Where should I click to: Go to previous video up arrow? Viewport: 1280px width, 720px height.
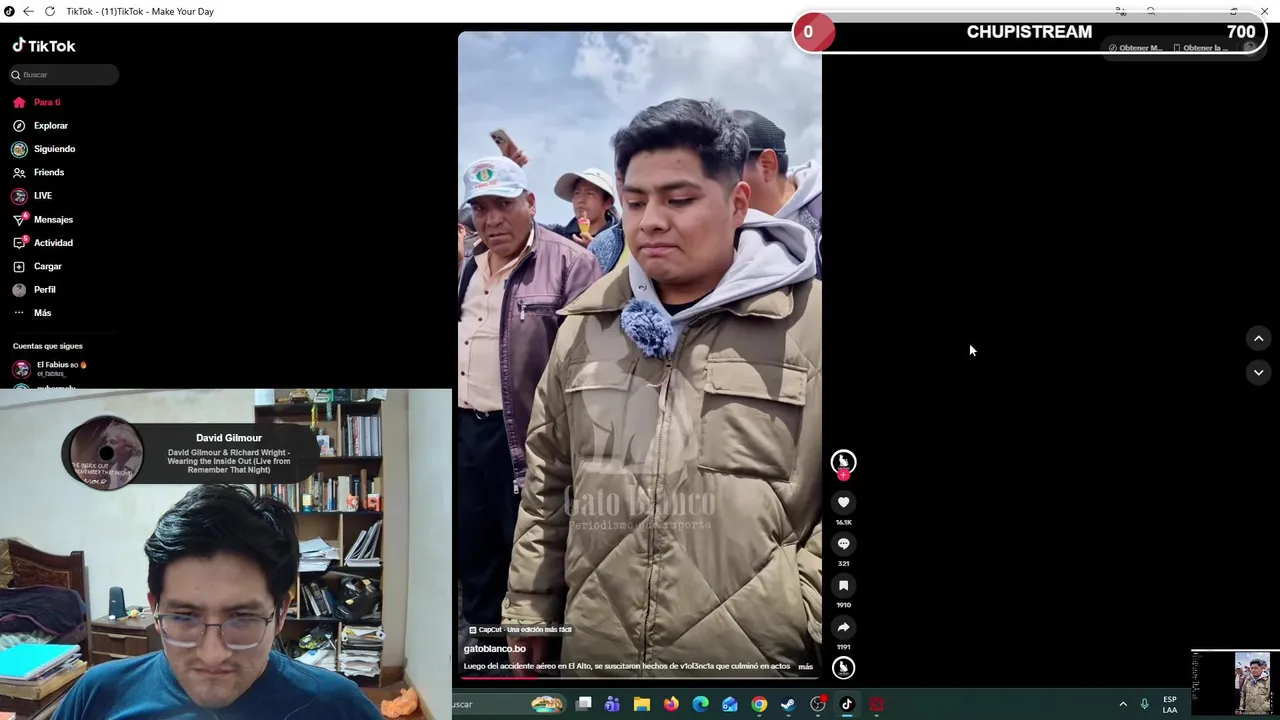(x=1258, y=338)
